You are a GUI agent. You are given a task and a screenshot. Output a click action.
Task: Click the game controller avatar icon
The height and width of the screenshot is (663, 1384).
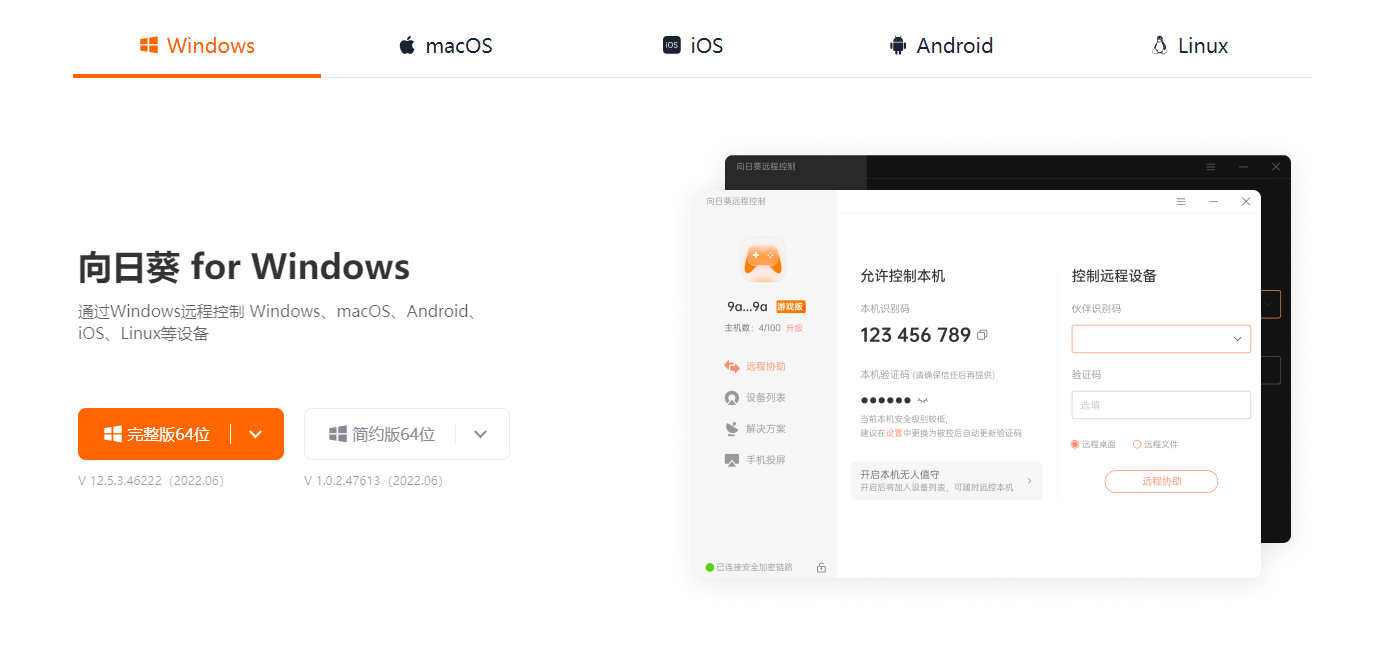764,260
